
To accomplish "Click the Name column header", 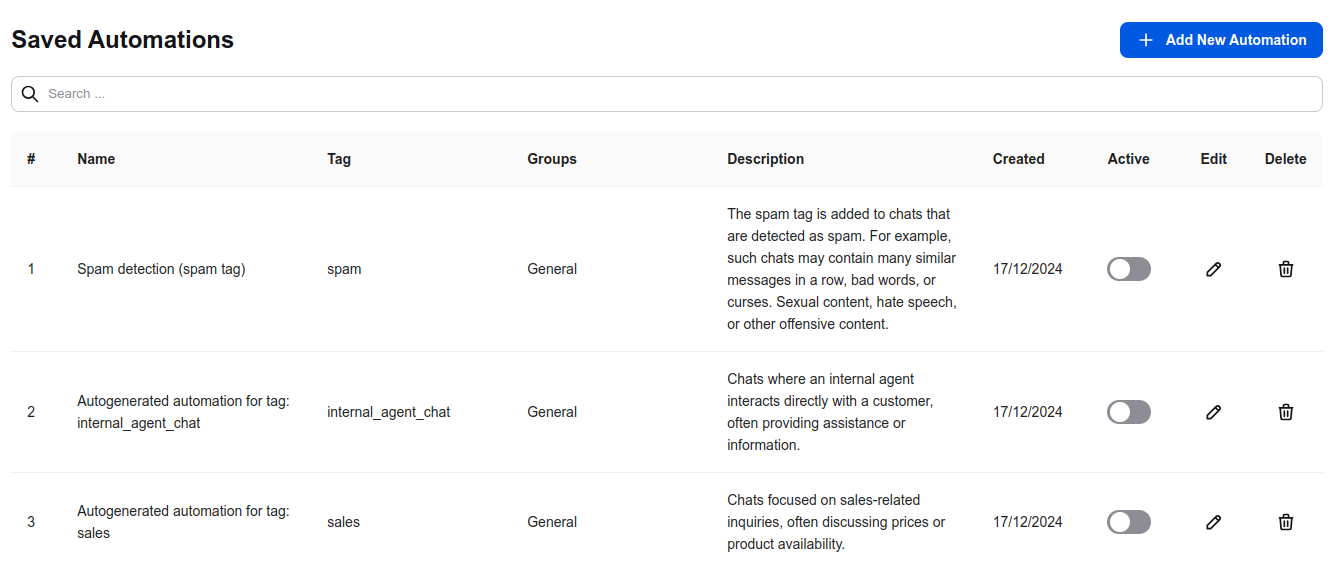I will tap(96, 159).
